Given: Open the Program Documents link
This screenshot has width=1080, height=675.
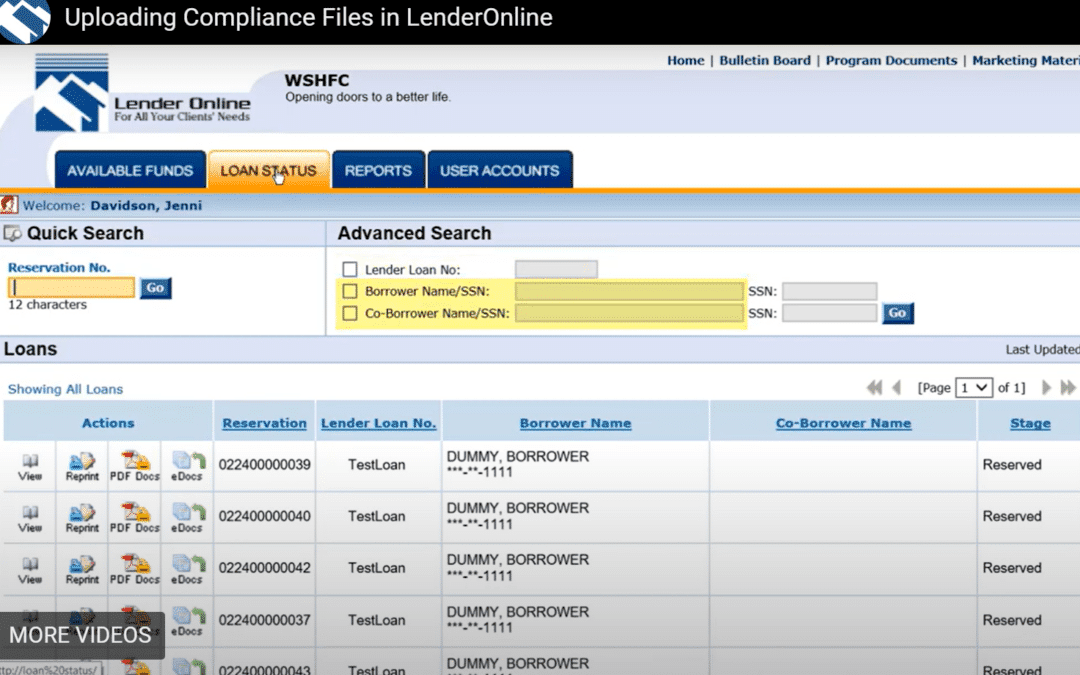Looking at the screenshot, I should click(x=891, y=61).
